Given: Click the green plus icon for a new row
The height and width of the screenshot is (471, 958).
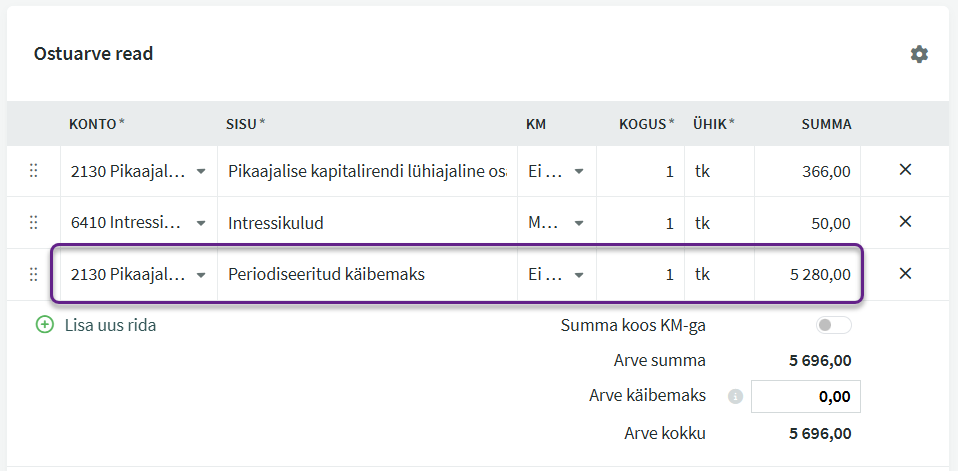Looking at the screenshot, I should point(45,325).
